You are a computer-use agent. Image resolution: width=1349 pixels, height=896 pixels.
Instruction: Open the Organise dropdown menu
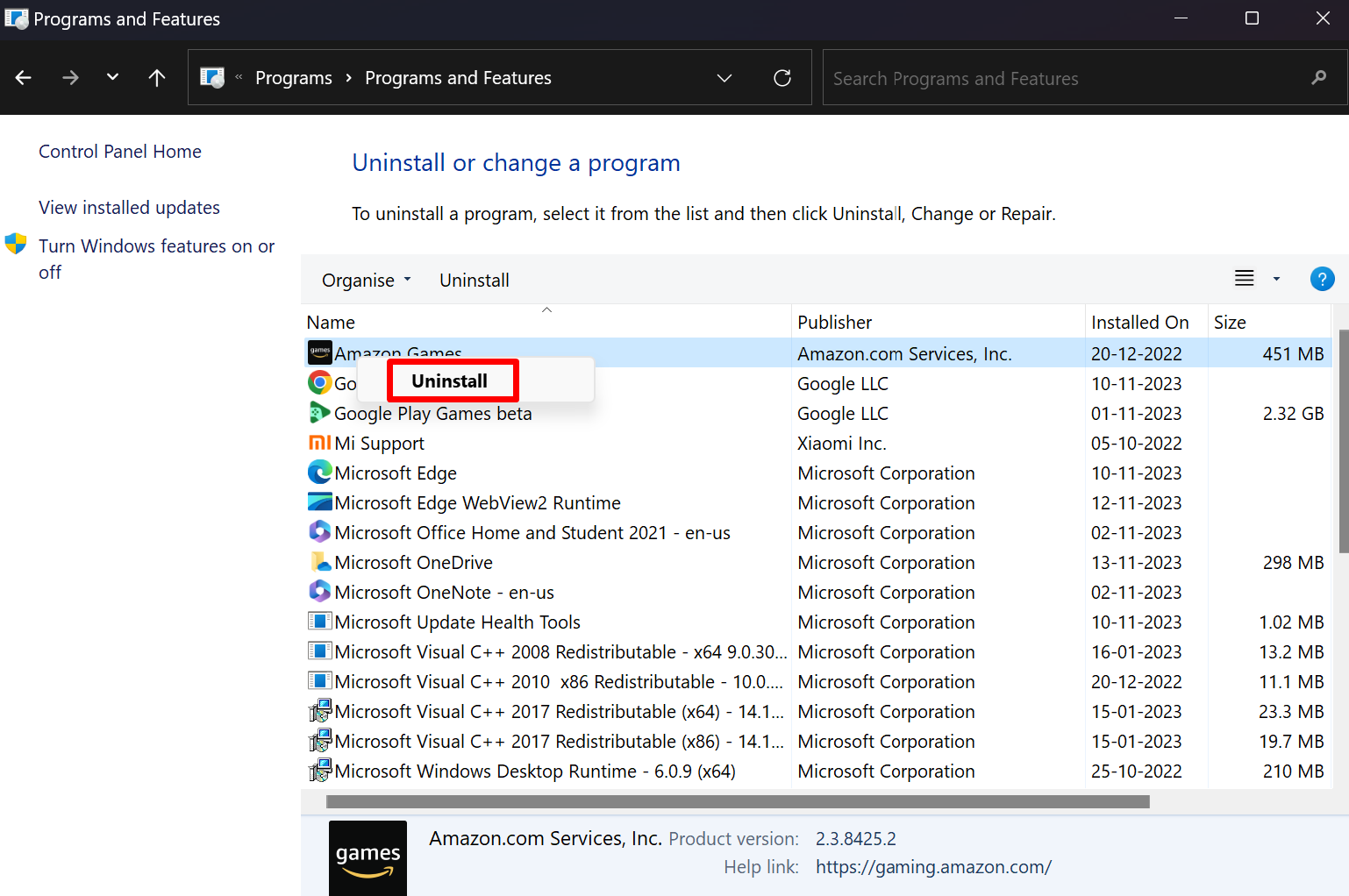pos(366,281)
